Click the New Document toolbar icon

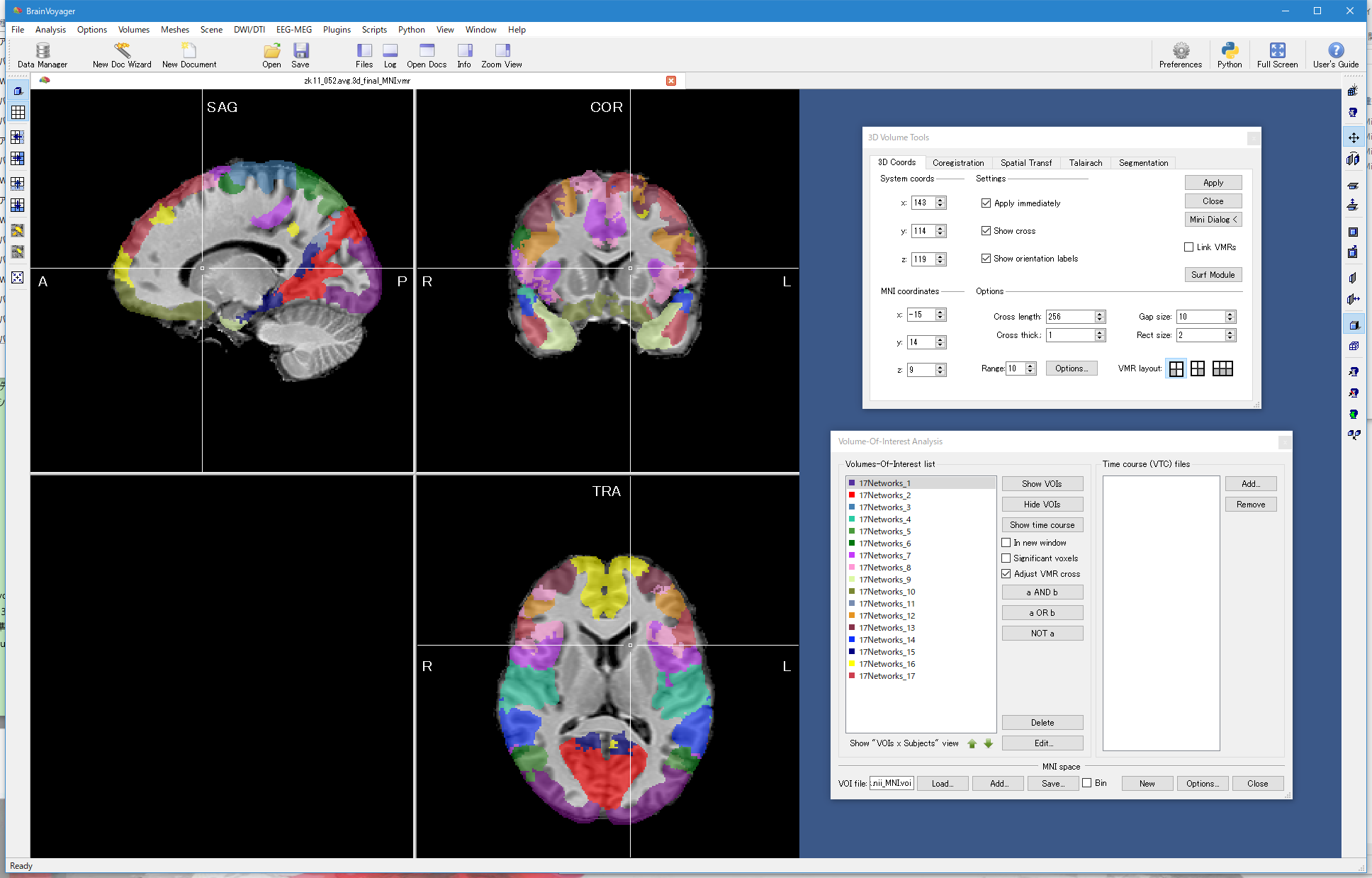click(189, 55)
